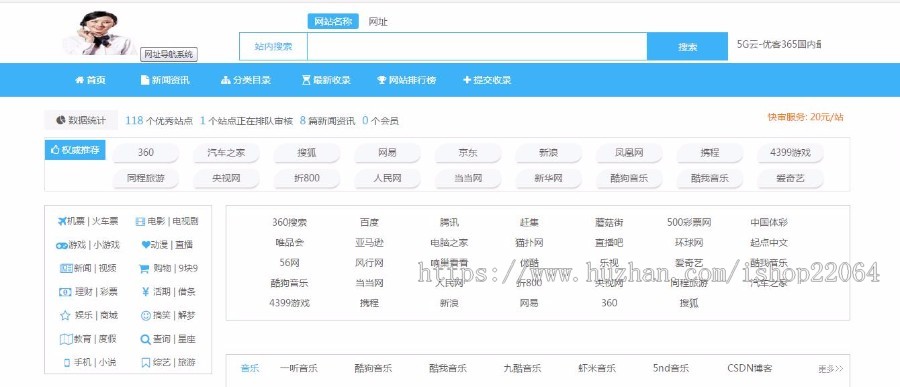
Task: Click the 4399游戏 recommended site pill
Action: [x=790, y=153]
